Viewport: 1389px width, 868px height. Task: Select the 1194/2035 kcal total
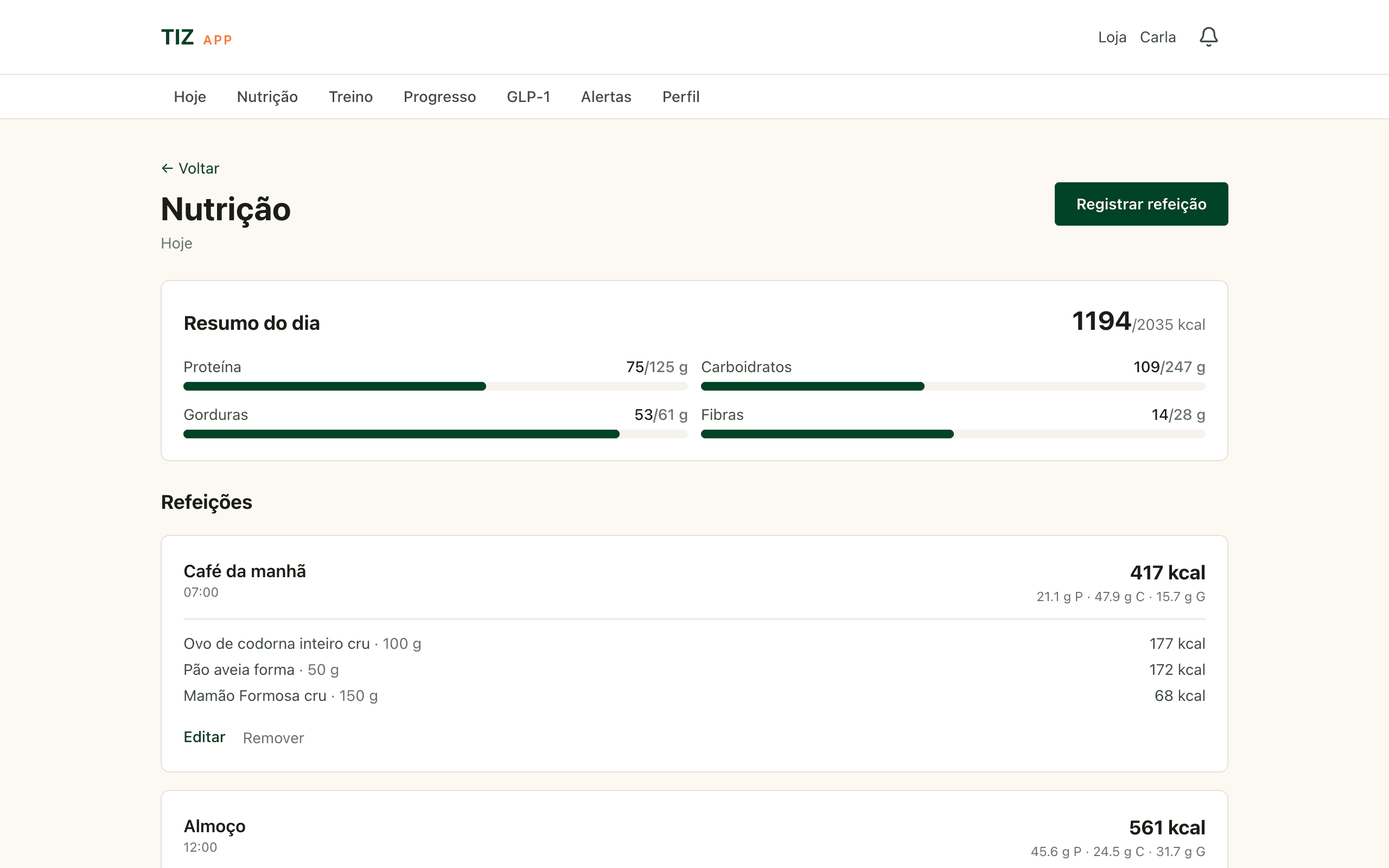point(1138,322)
